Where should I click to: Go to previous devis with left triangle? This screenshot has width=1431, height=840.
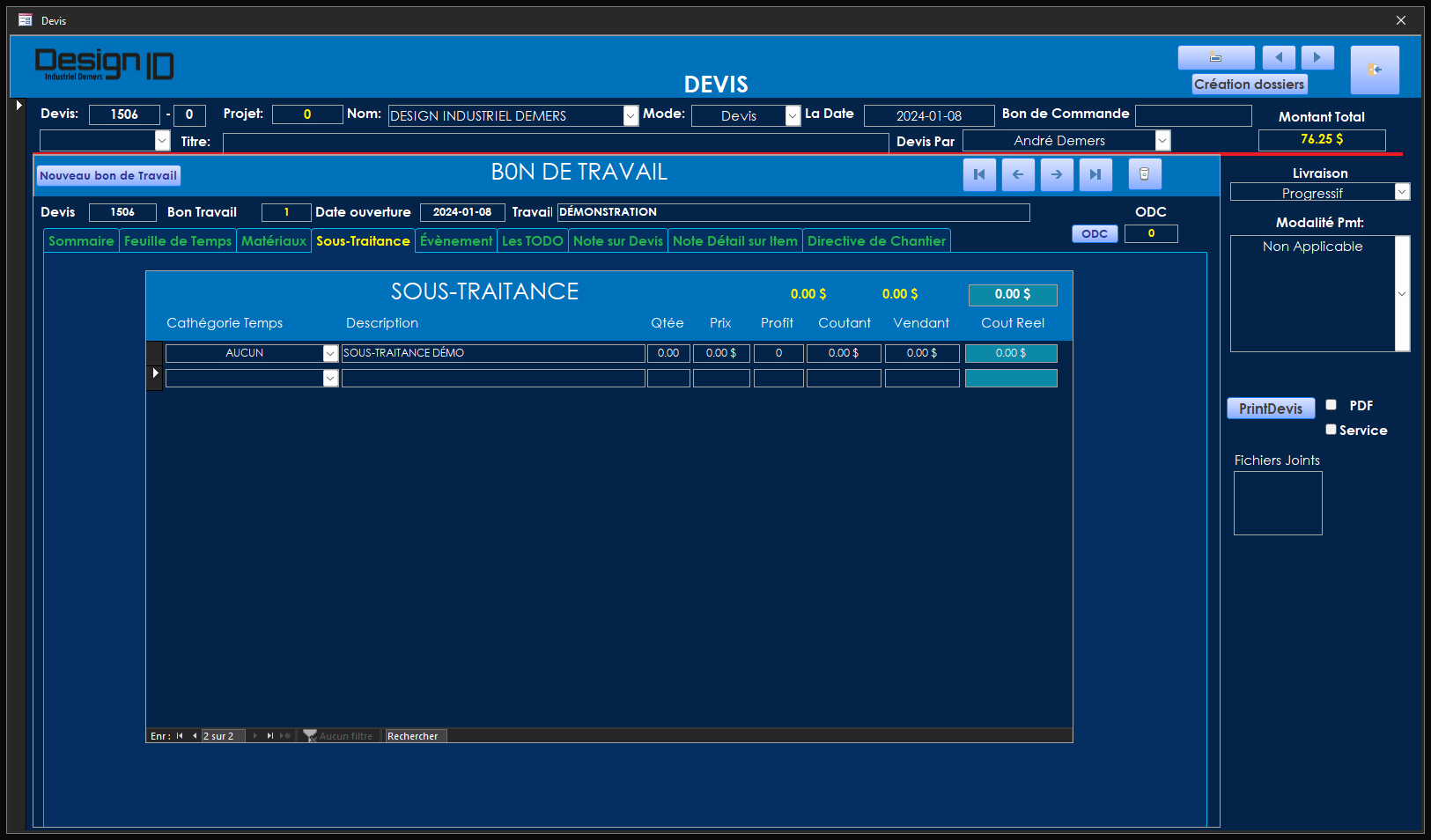click(1278, 58)
